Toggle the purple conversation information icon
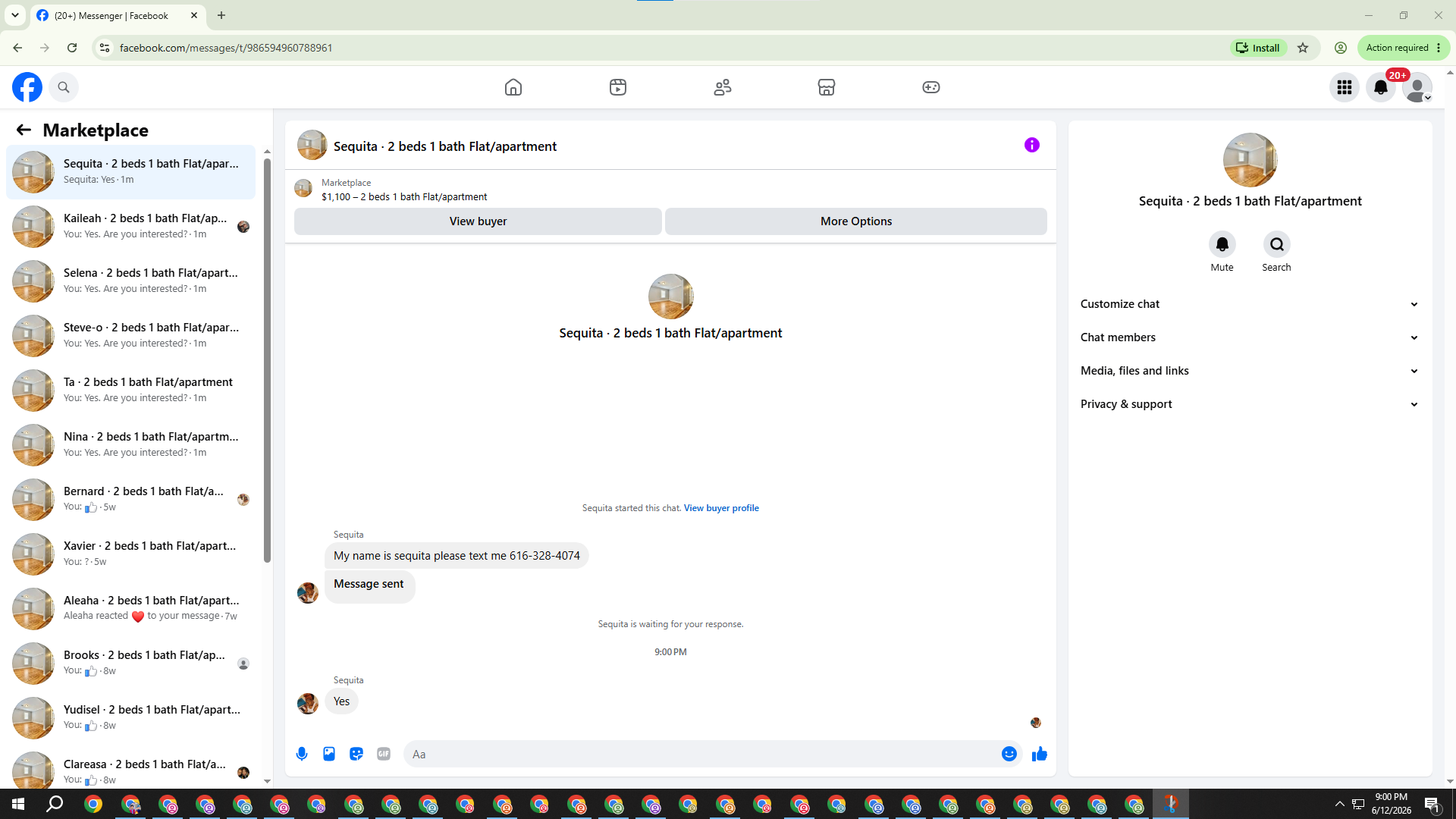The width and height of the screenshot is (1456, 819). coord(1032,145)
